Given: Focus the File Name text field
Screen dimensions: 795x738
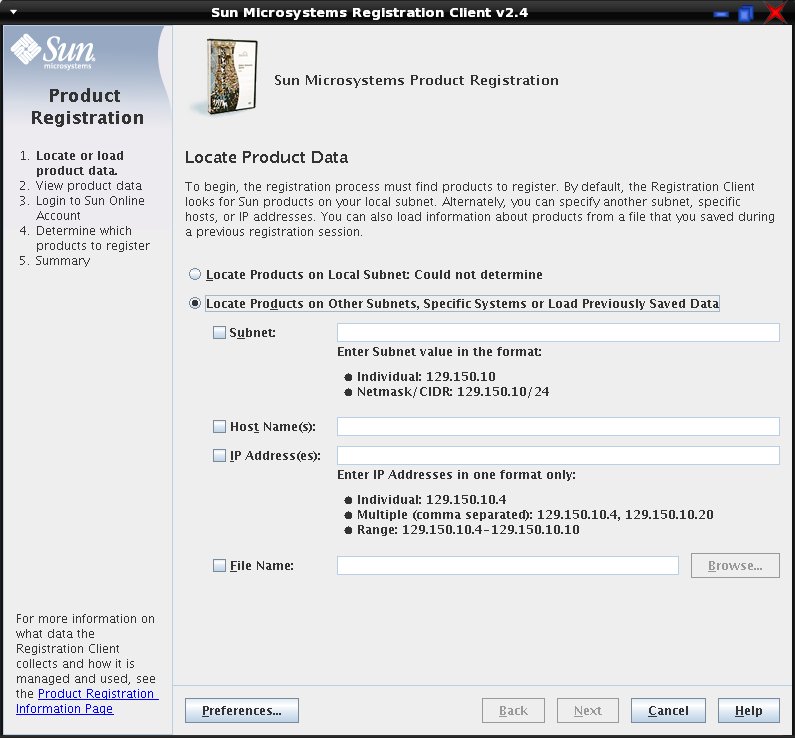Looking at the screenshot, I should click(x=508, y=565).
